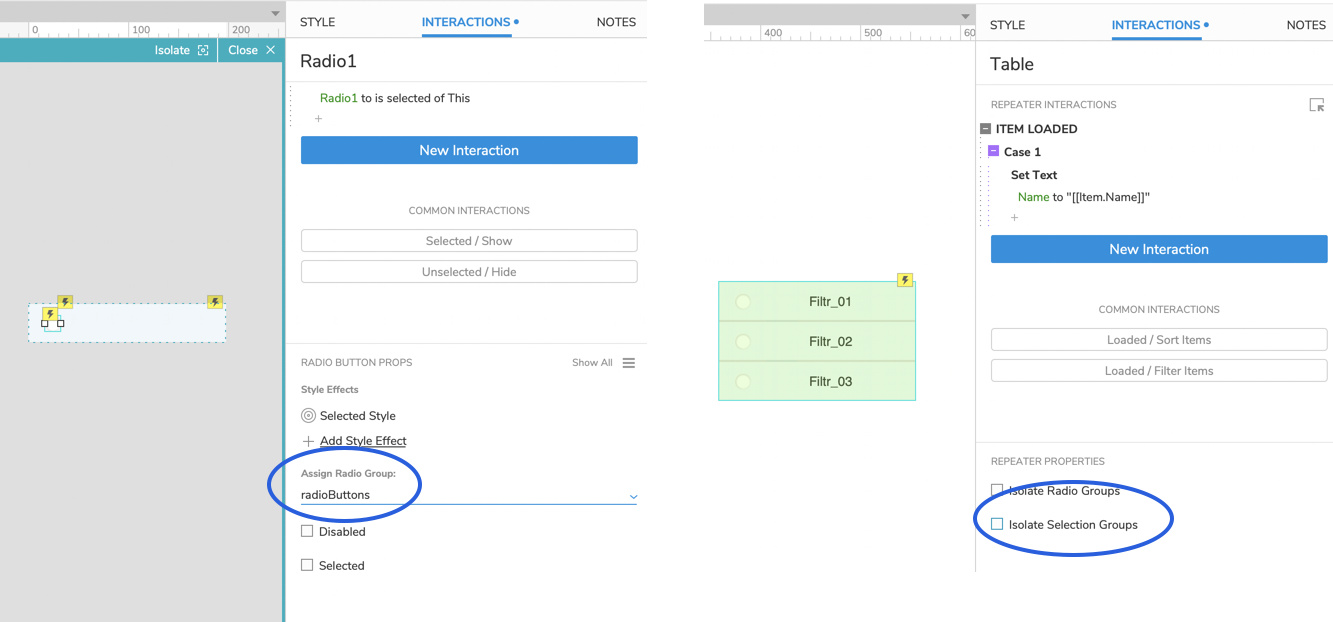Open the Assign Radio Group dropdown
Viewport: 1333px width, 622px height.
(x=632, y=496)
